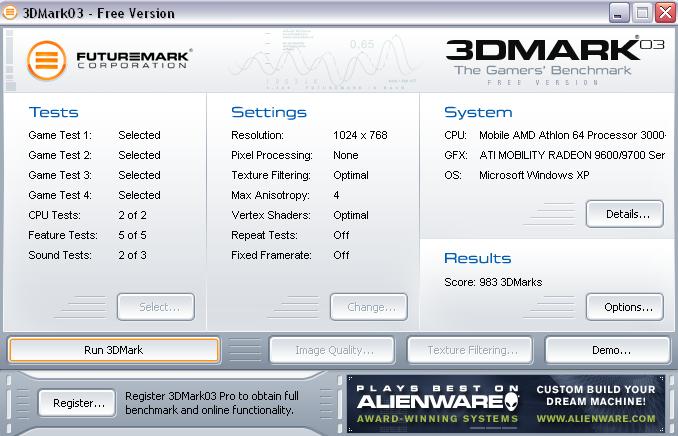This screenshot has width=678, height=436.
Task: Click the "Fixed Framerate:" label
Action: 271,255
